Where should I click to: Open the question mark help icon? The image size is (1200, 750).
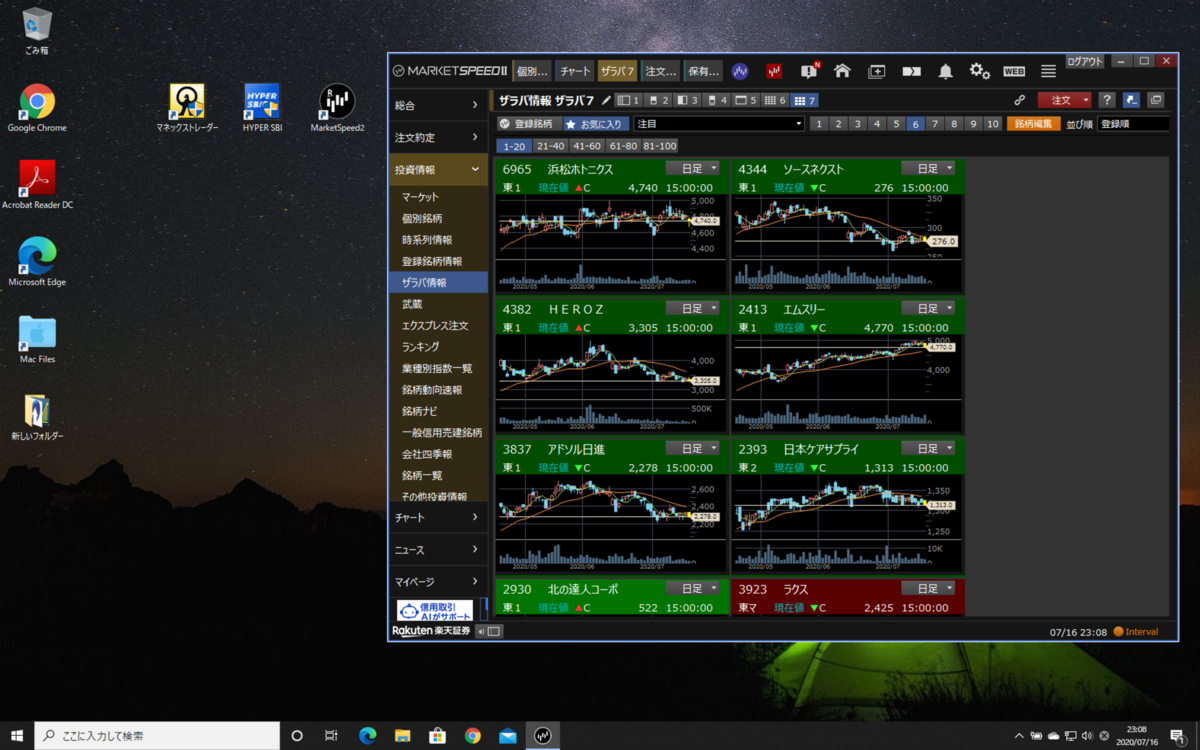coord(1107,100)
